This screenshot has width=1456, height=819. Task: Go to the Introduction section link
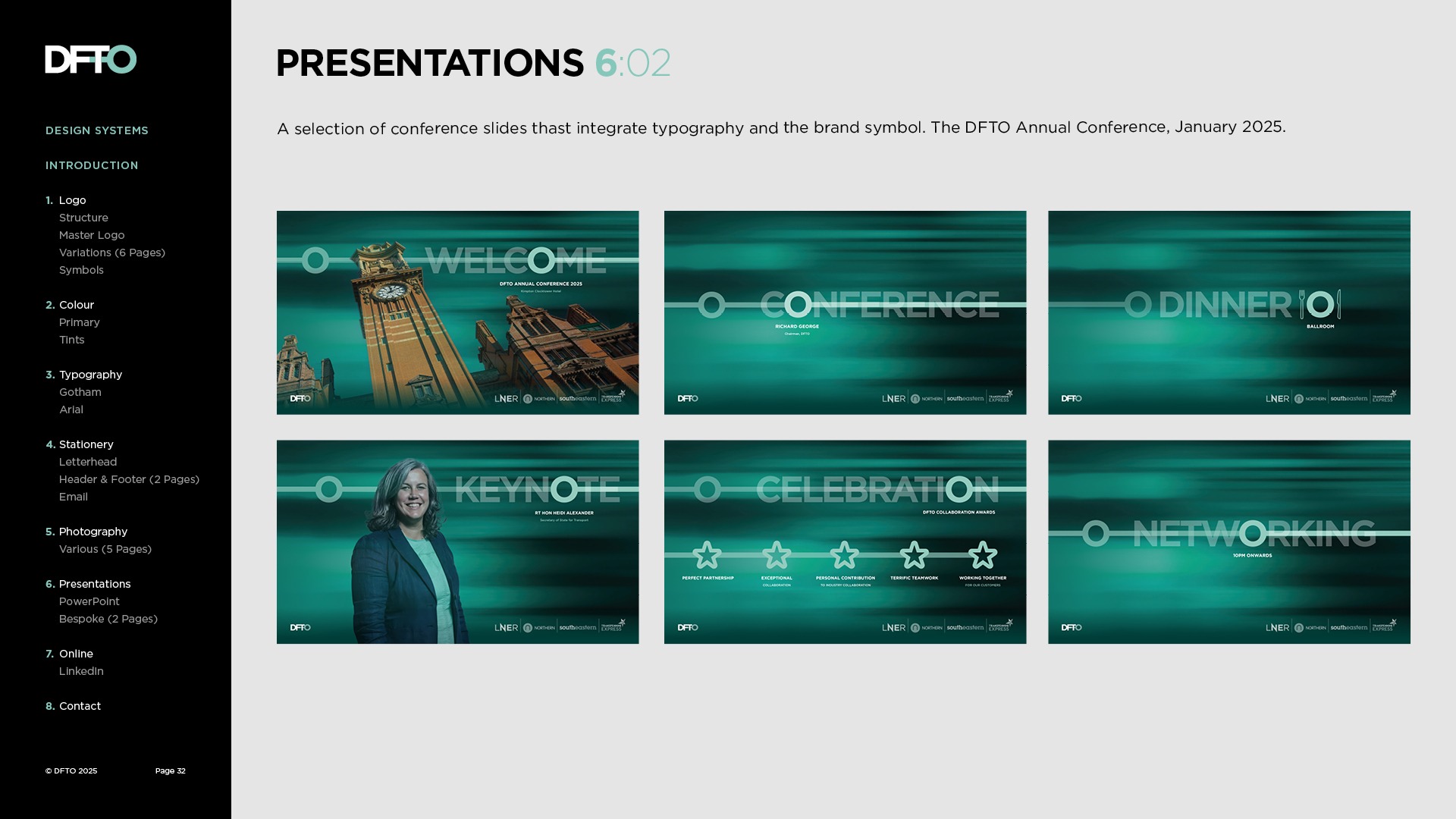coord(92,165)
